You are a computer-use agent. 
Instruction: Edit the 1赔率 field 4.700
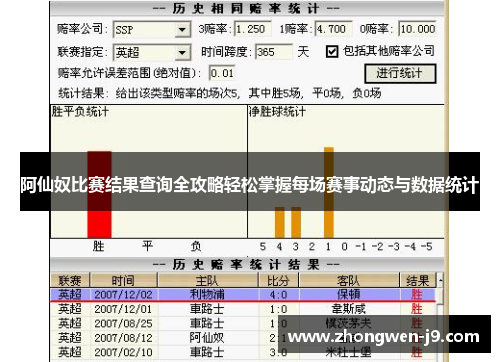pyautogui.click(x=333, y=29)
